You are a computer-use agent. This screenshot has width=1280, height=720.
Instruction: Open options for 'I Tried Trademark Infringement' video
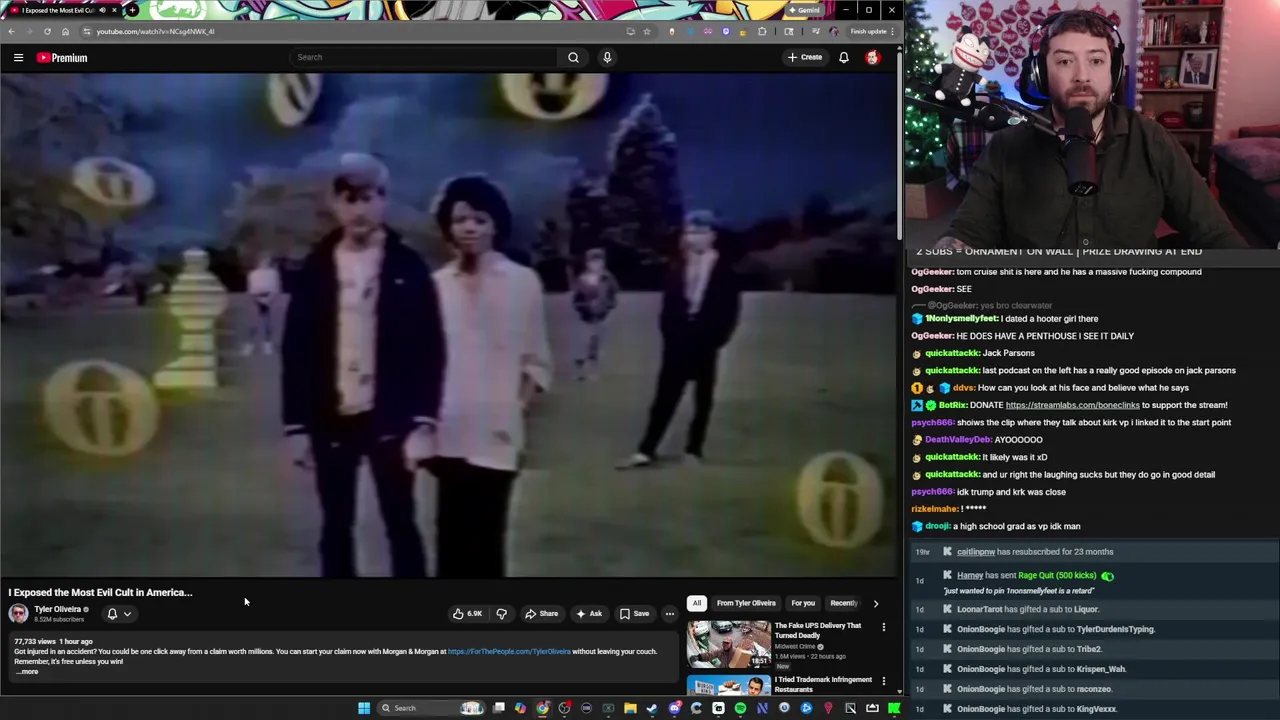pos(883,681)
